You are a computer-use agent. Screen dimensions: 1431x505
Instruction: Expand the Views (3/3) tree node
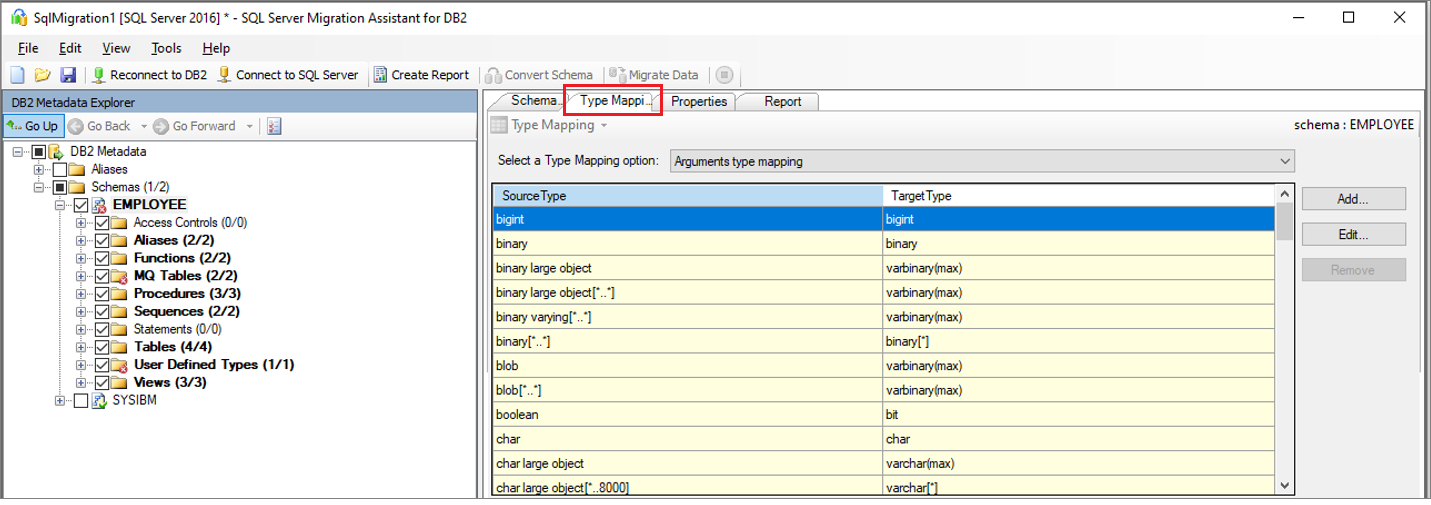coord(82,383)
